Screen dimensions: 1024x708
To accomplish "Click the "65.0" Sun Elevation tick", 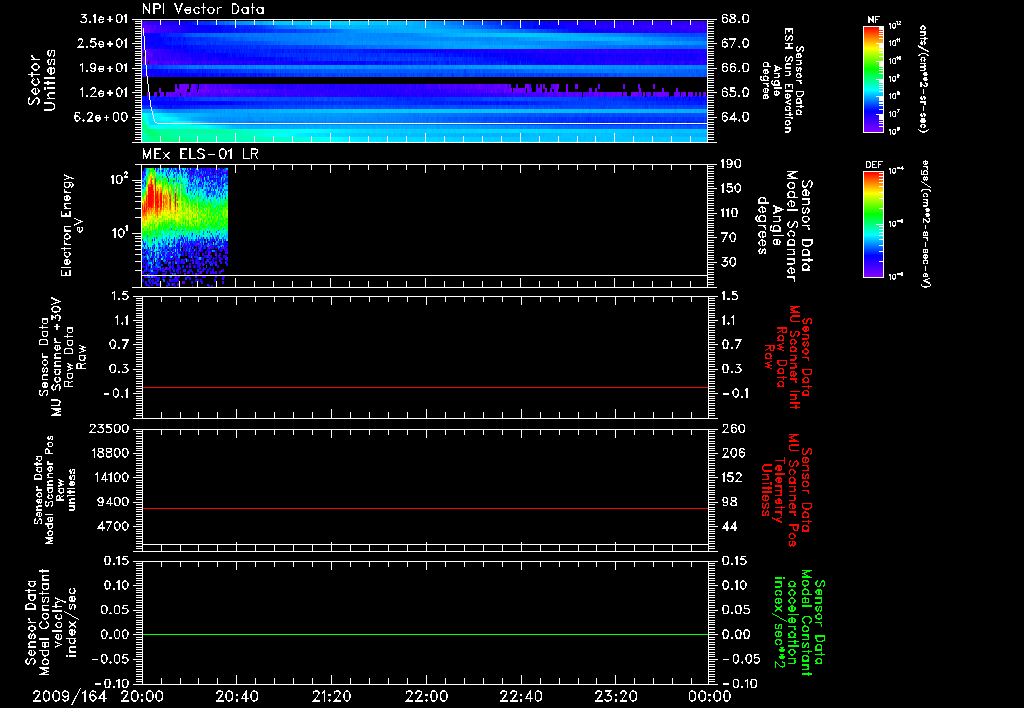I will pos(735,93).
